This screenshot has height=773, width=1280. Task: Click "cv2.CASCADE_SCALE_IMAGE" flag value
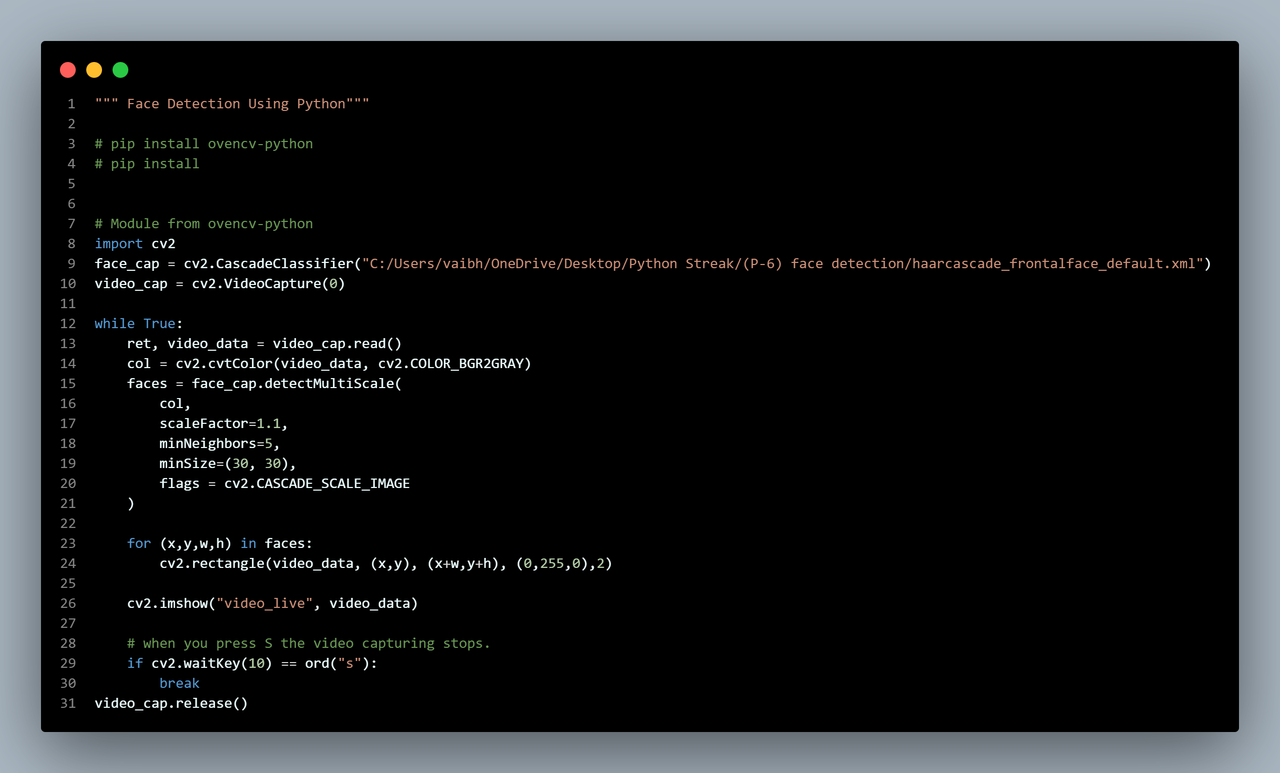317,484
